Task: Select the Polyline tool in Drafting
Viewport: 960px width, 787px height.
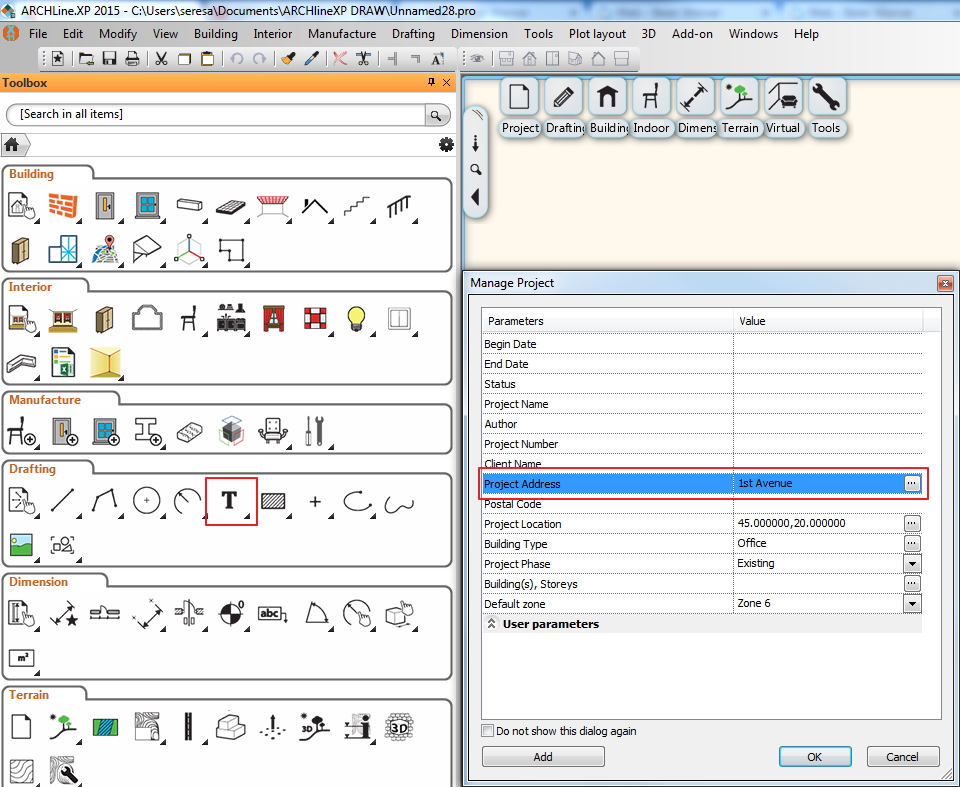Action: (x=105, y=500)
